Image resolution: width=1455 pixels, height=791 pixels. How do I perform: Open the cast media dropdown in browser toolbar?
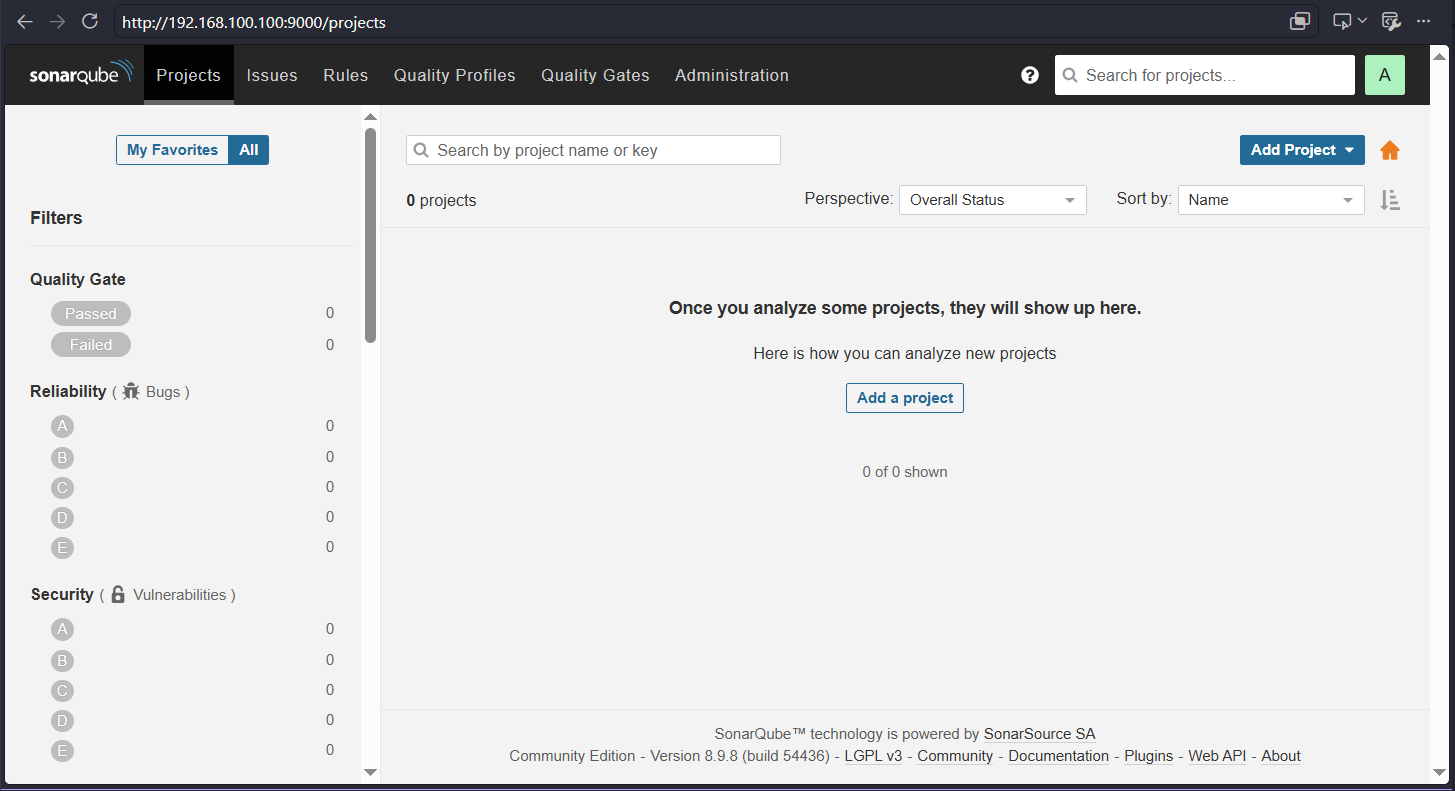point(1350,21)
